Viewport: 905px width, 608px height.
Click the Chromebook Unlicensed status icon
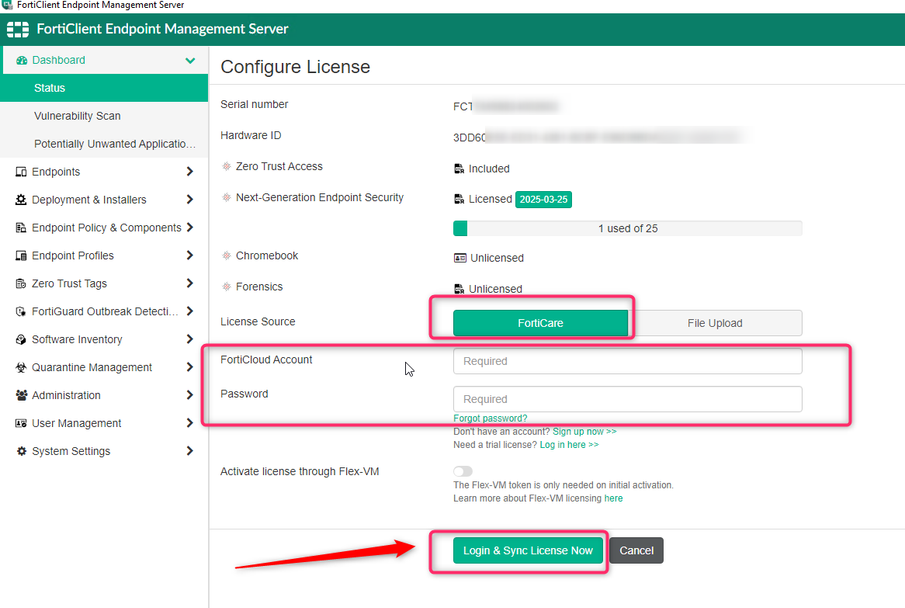[x=460, y=258]
